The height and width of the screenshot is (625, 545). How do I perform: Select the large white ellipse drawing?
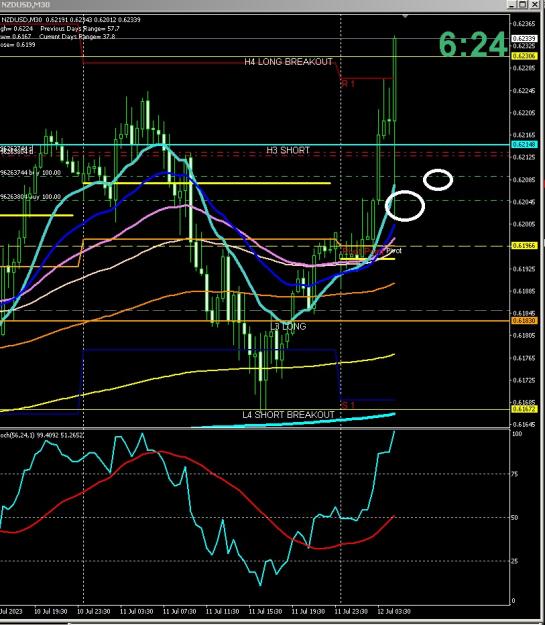[x=405, y=205]
